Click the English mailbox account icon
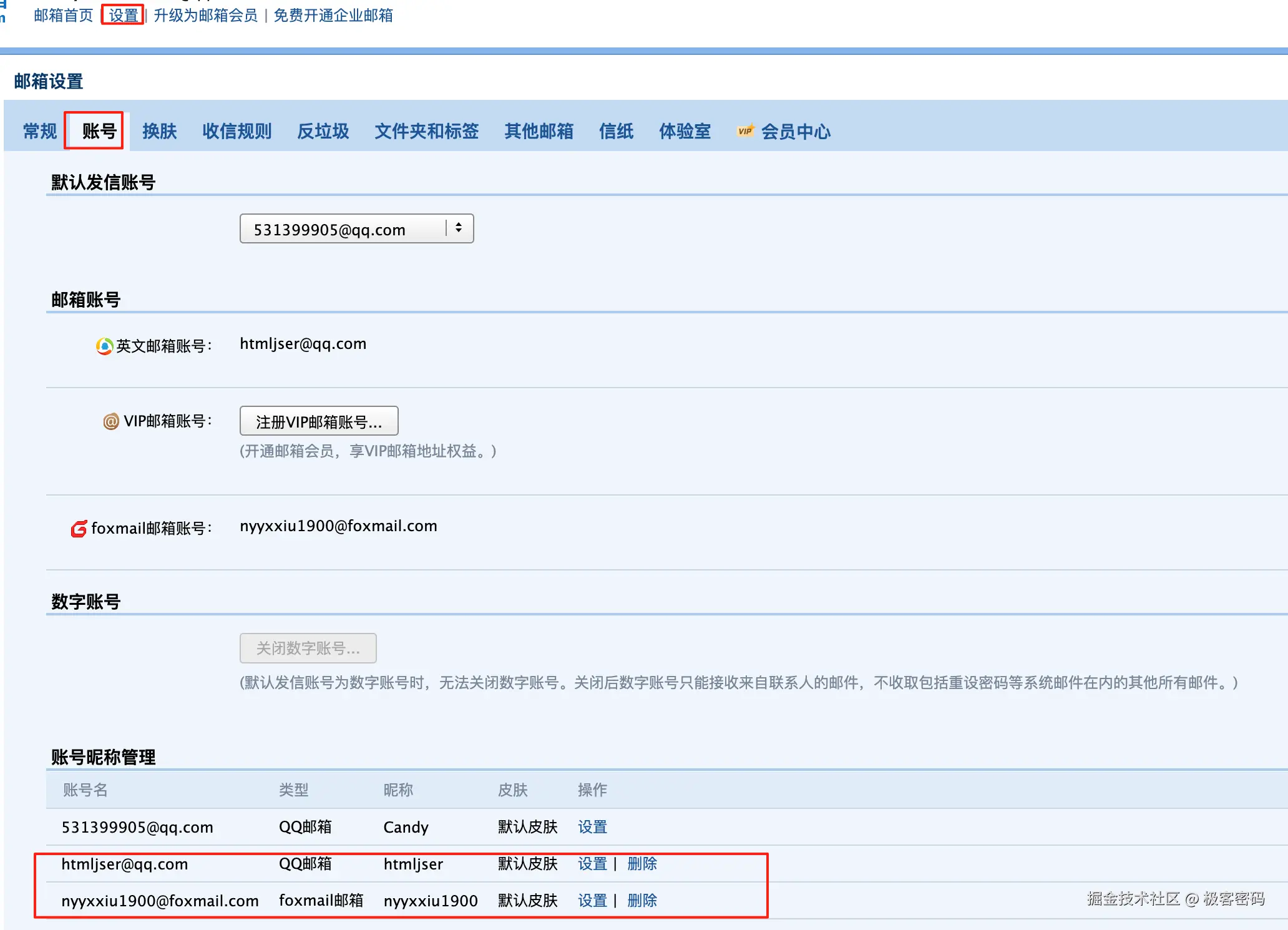Viewport: 1288px width, 930px height. pos(104,346)
